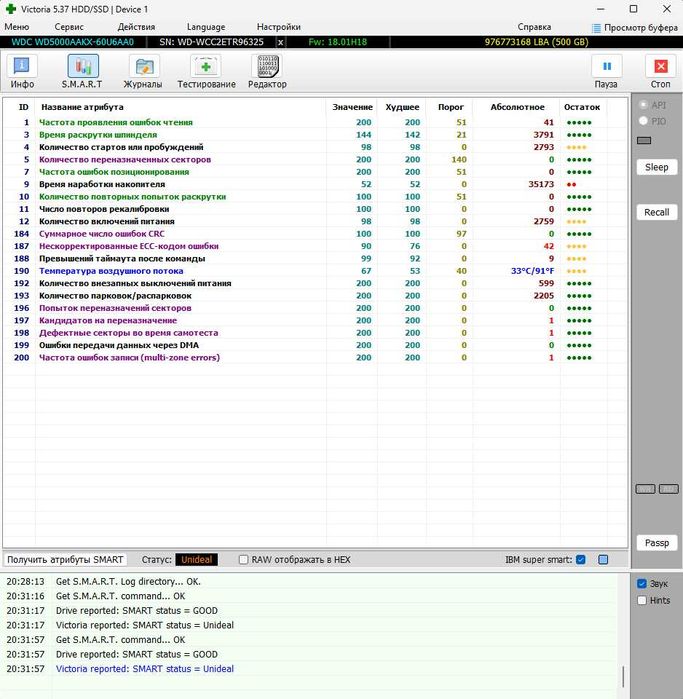Click the Худшее column header
Viewport: 683px width, 699px height.
[x=402, y=107]
